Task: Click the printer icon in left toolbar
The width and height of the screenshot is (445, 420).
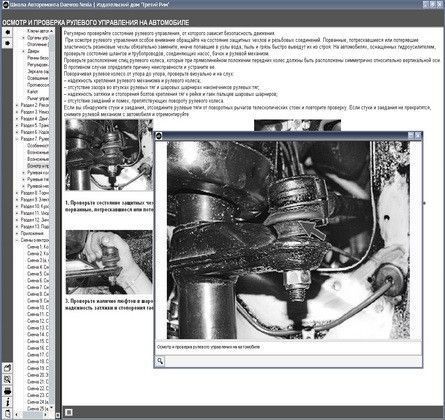Action: coord(7,391)
